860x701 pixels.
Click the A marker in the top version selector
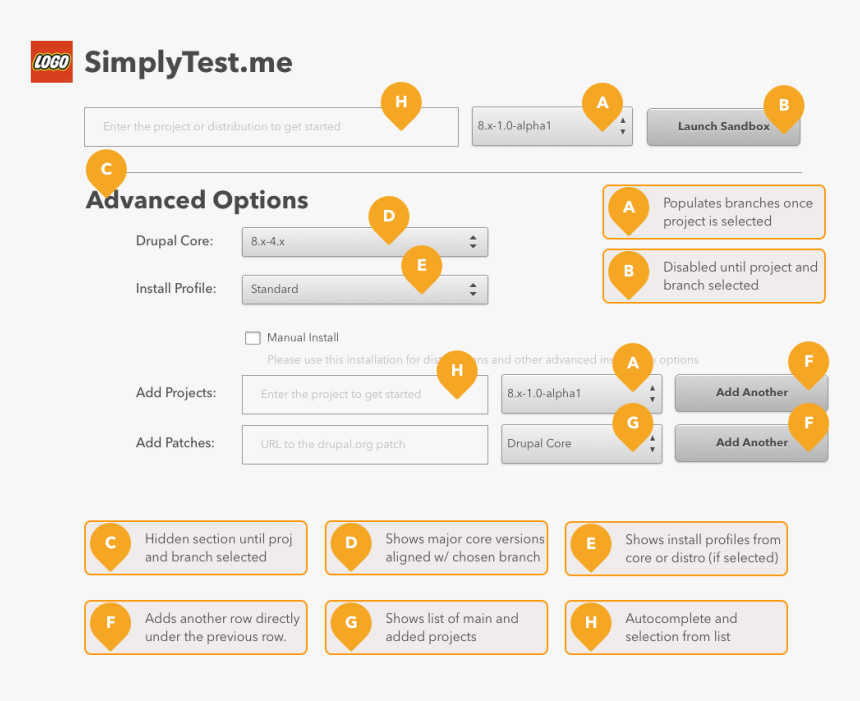click(602, 102)
